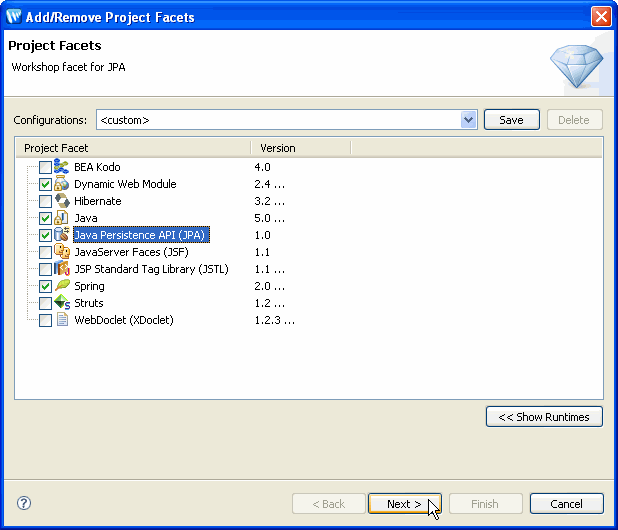
Task: Uncheck the Spring checkbox
Action: click(x=45, y=286)
